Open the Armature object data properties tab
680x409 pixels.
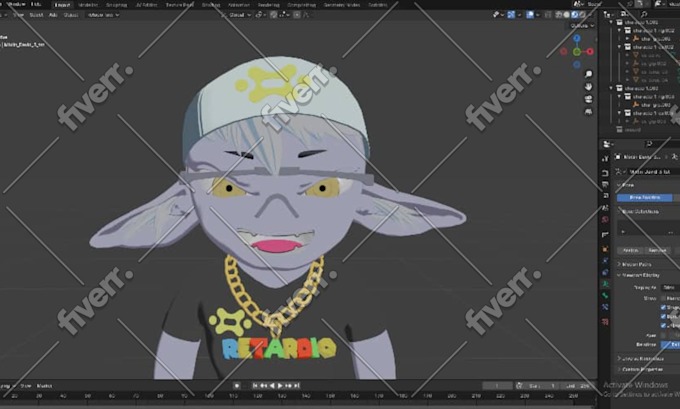point(605,284)
